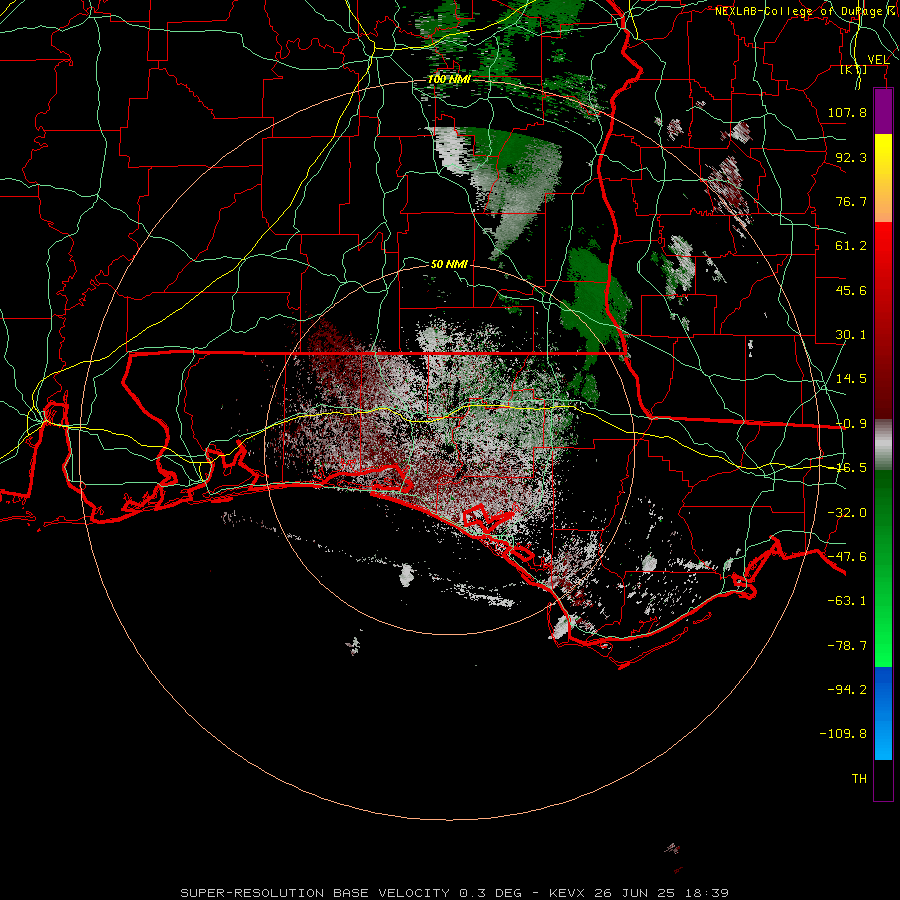Select the 92.3 scale value

point(851,157)
